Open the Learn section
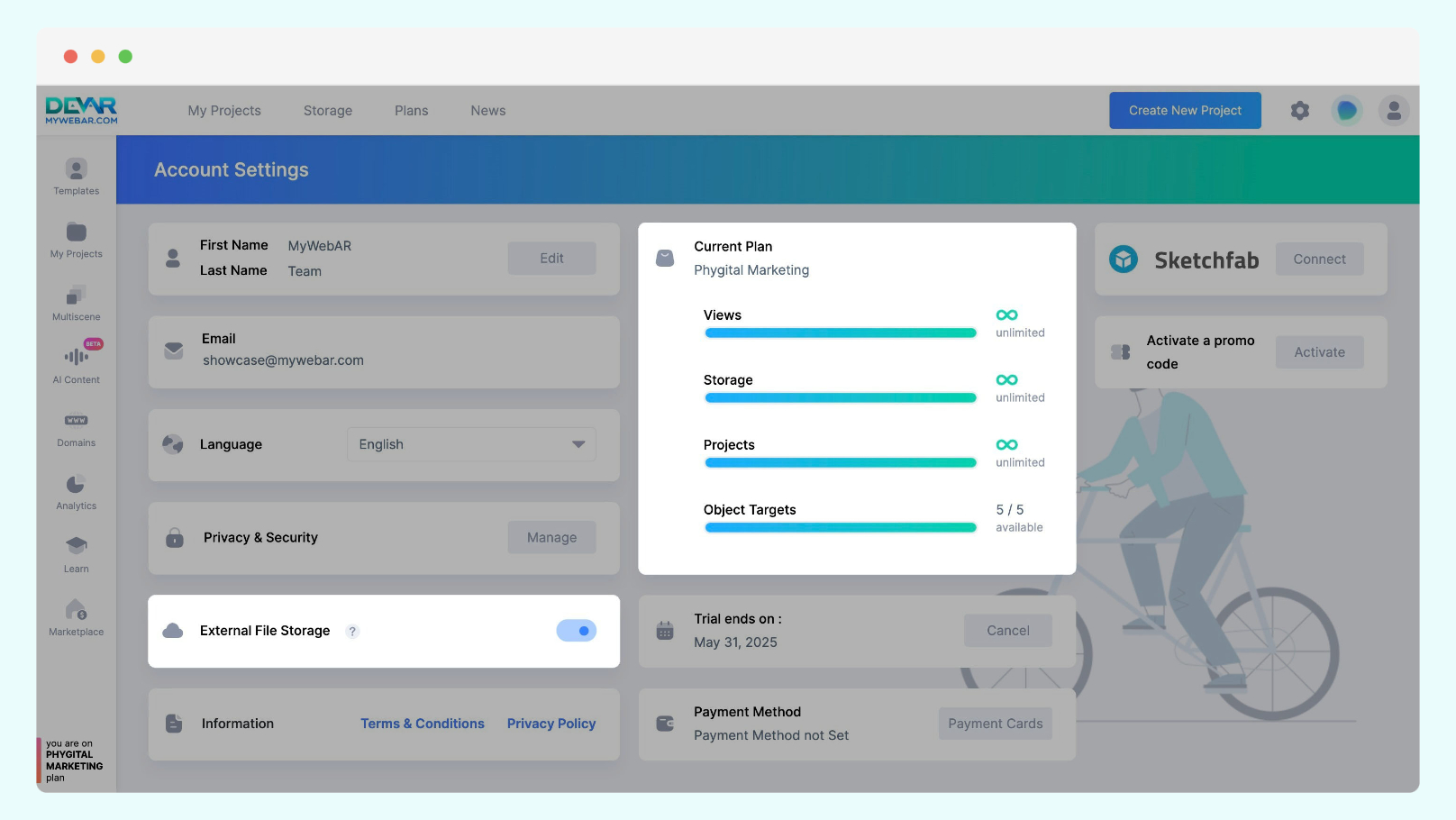The image size is (1456, 820). pos(77,554)
